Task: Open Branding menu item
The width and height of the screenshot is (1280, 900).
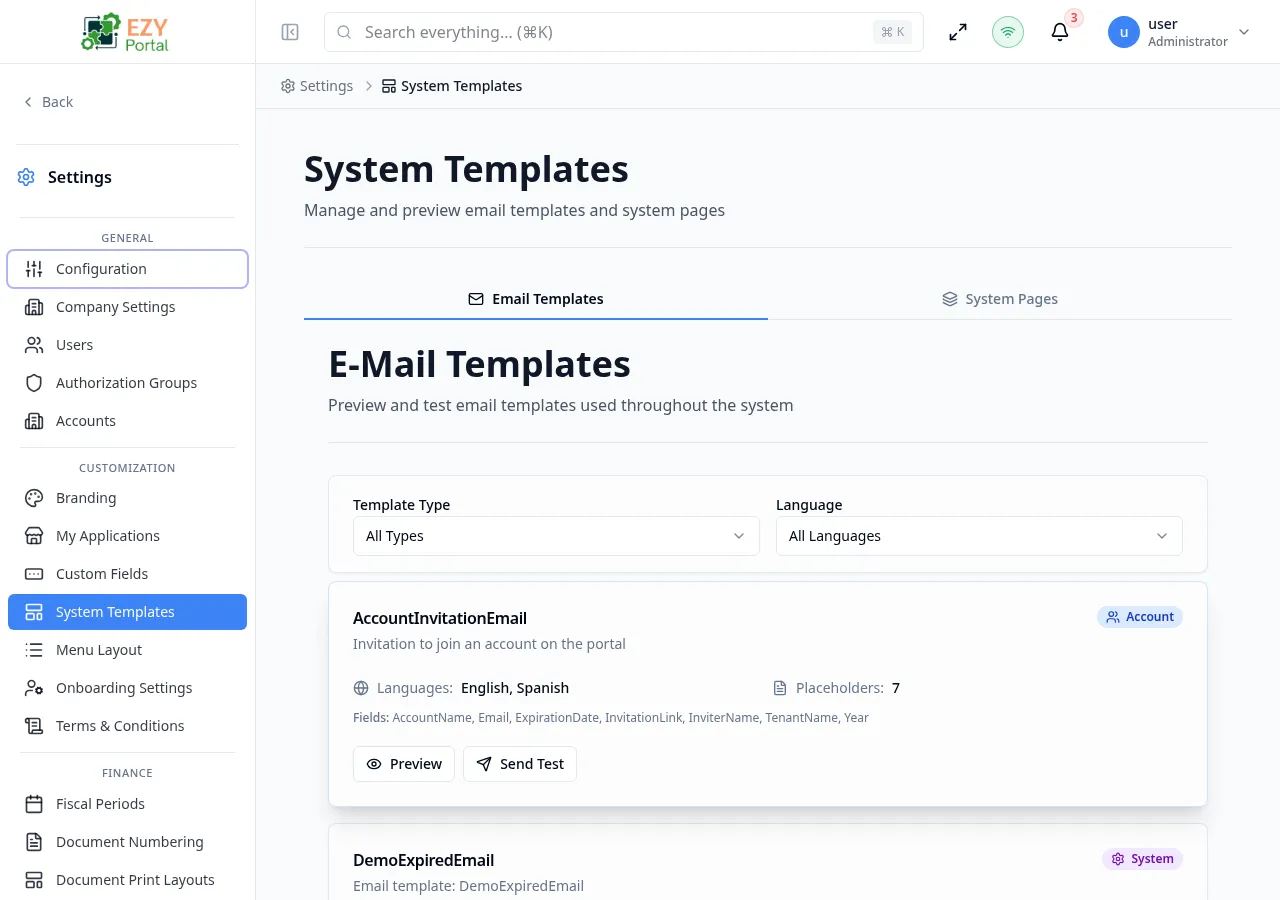Action: [x=128, y=498]
